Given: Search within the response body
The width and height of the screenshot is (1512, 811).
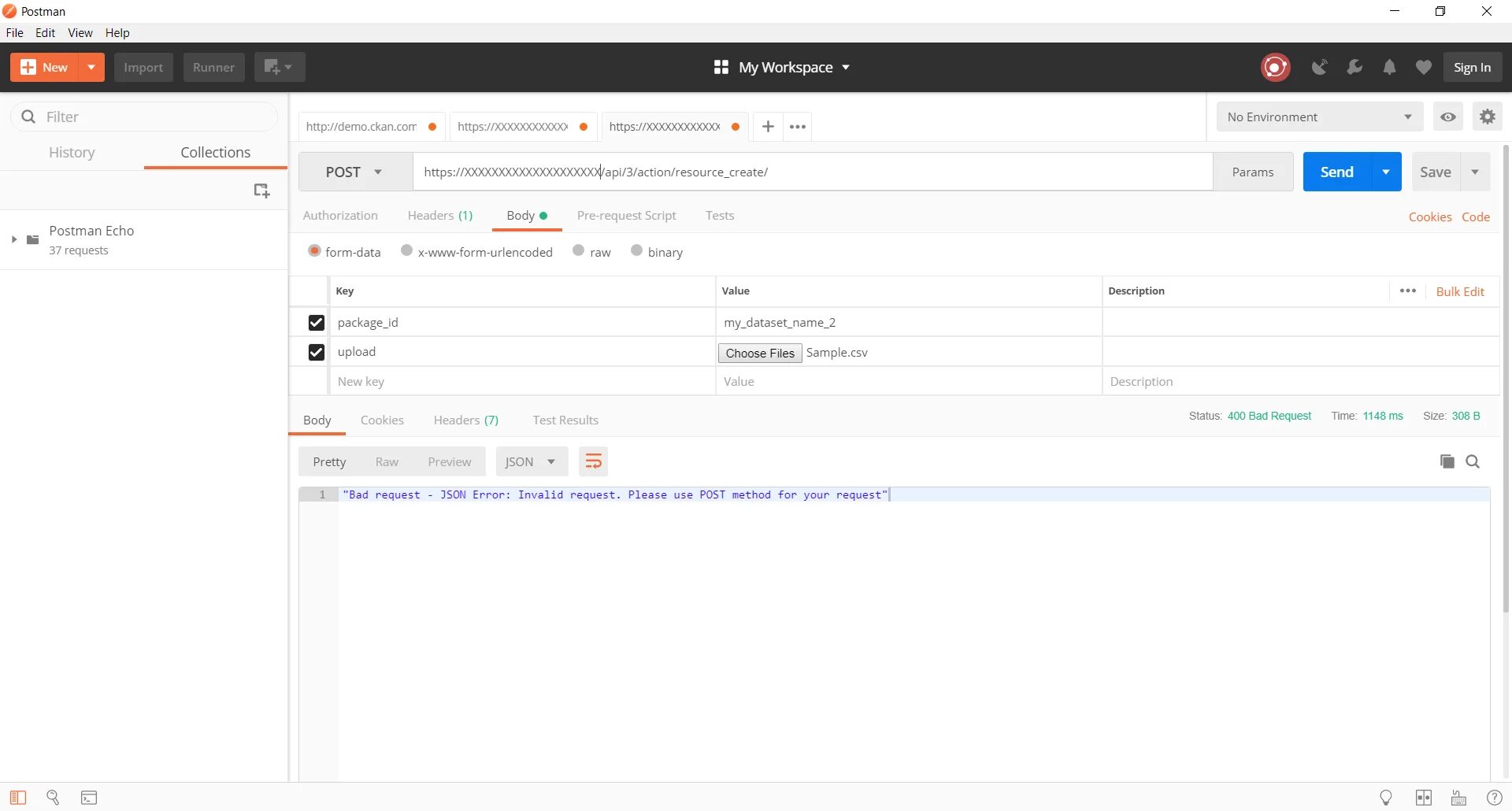Looking at the screenshot, I should 1473,461.
